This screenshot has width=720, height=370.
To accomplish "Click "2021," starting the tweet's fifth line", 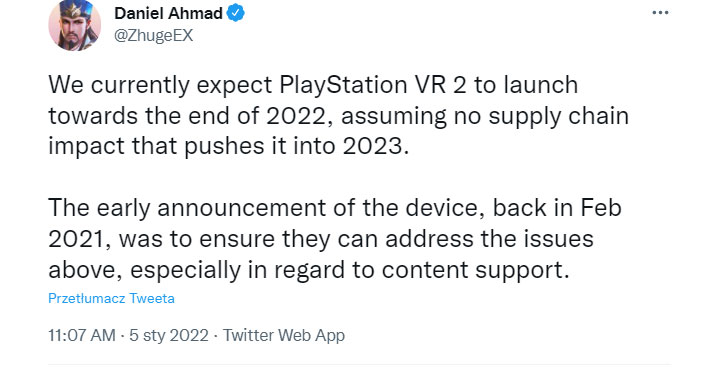I will click(x=80, y=239).
